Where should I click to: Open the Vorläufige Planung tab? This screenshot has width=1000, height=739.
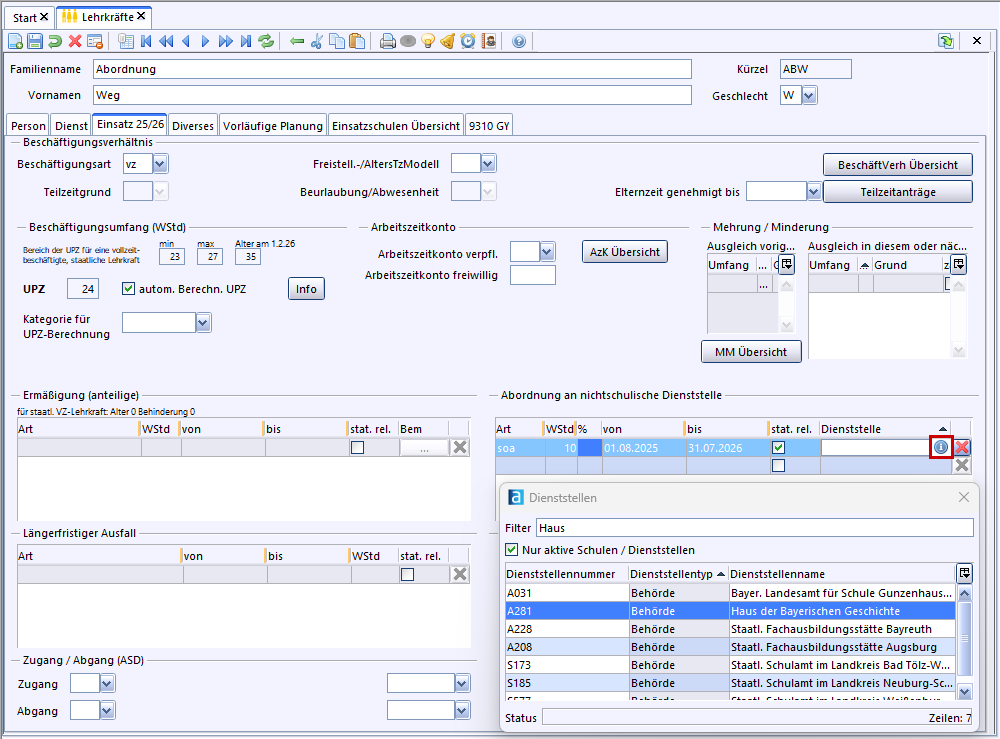[273, 126]
